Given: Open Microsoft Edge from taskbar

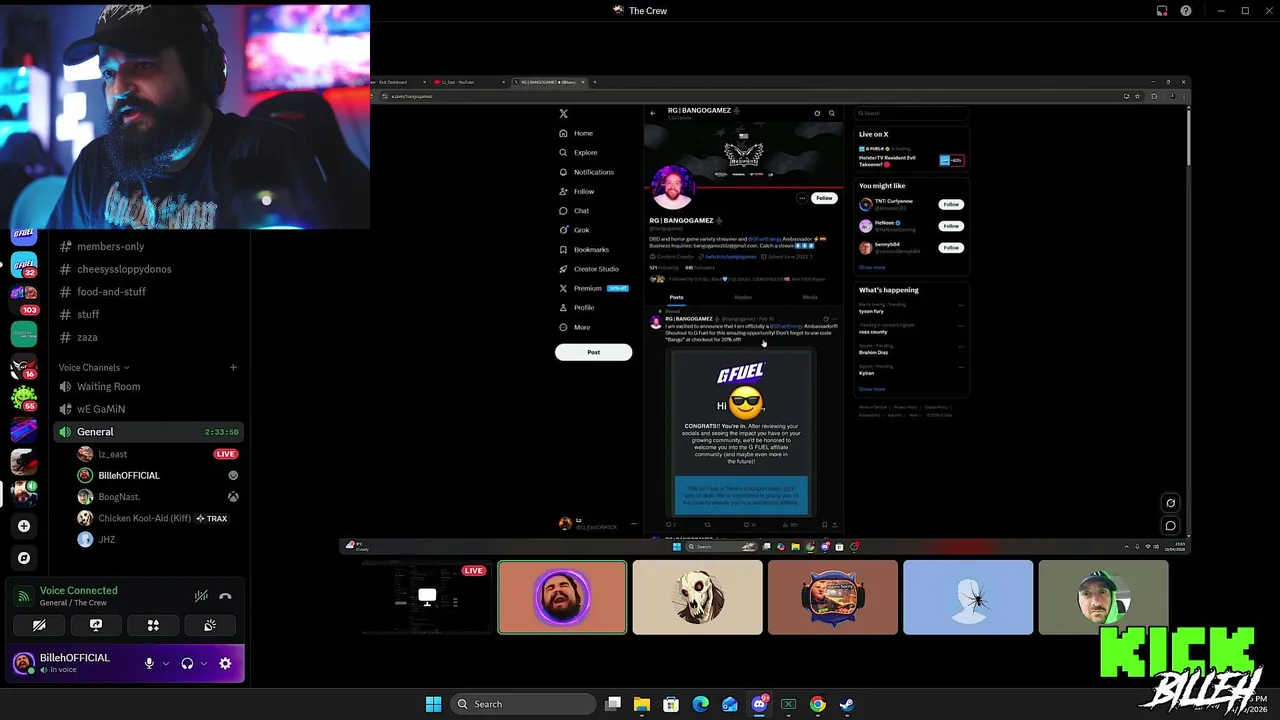Looking at the screenshot, I should [x=700, y=704].
